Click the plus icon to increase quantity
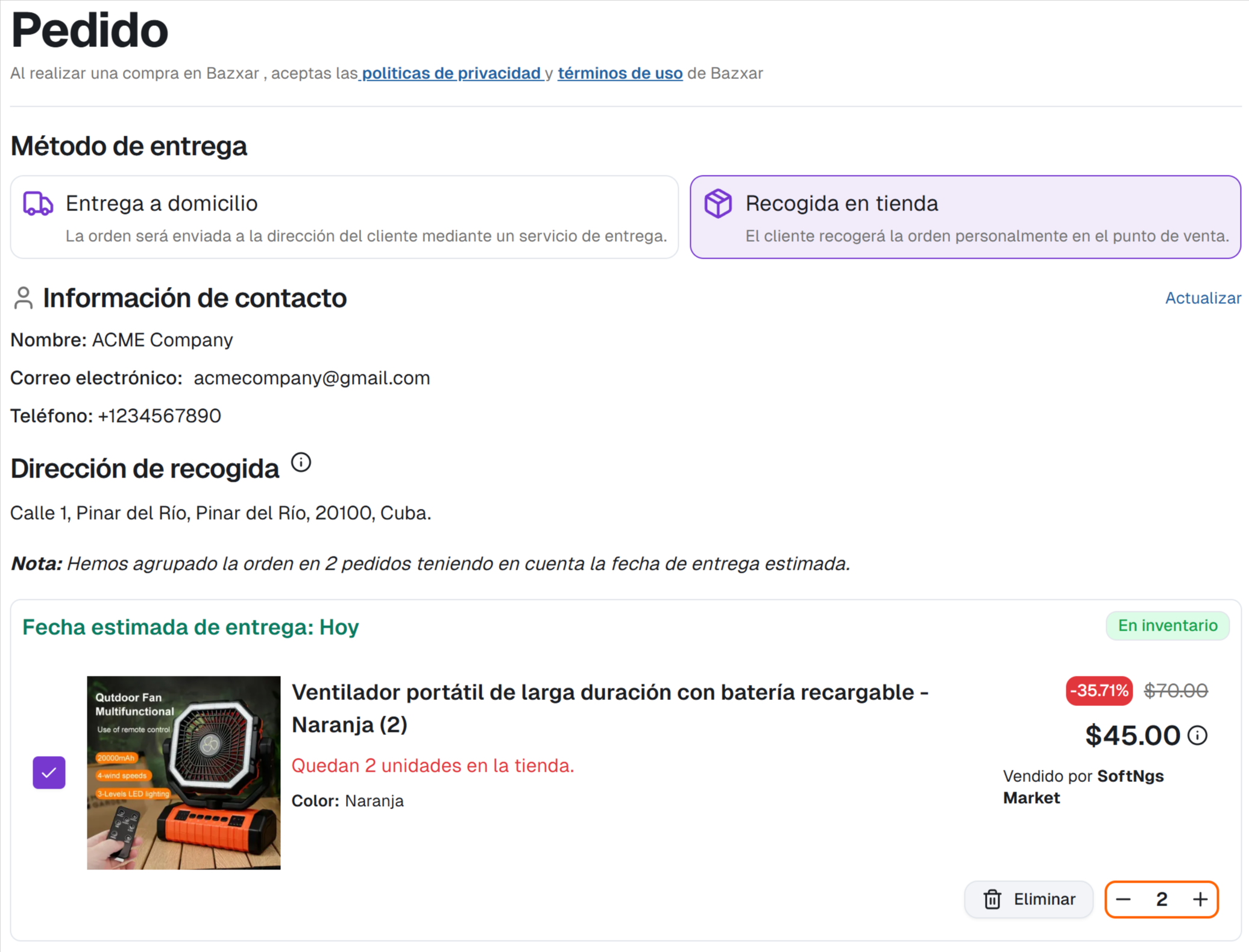This screenshot has height=952, width=1249. click(1200, 899)
